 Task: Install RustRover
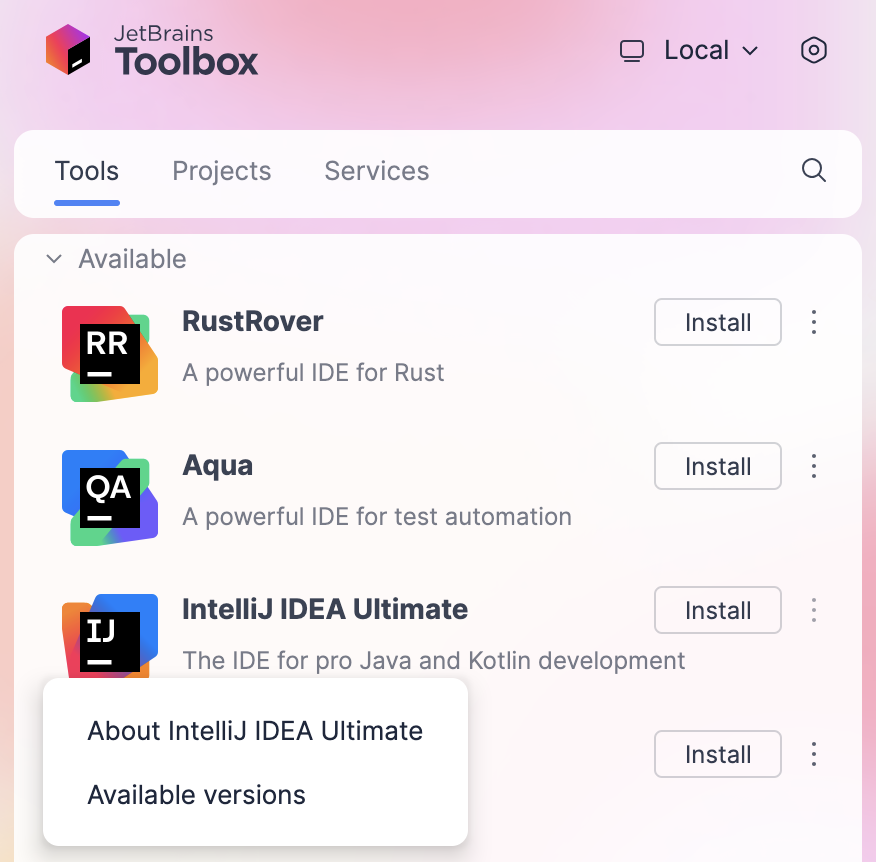click(x=717, y=322)
